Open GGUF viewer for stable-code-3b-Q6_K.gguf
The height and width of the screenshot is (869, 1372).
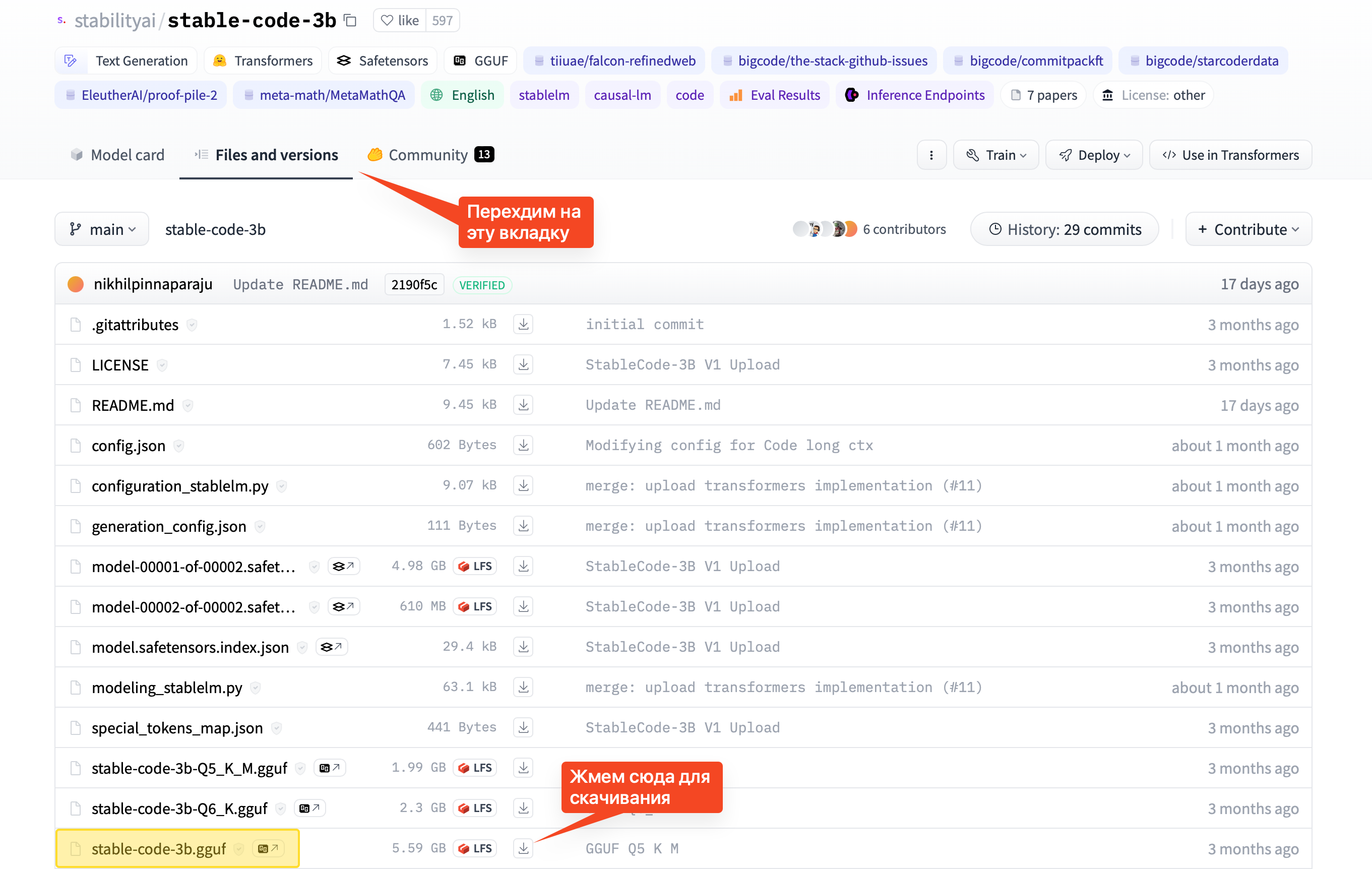[310, 808]
